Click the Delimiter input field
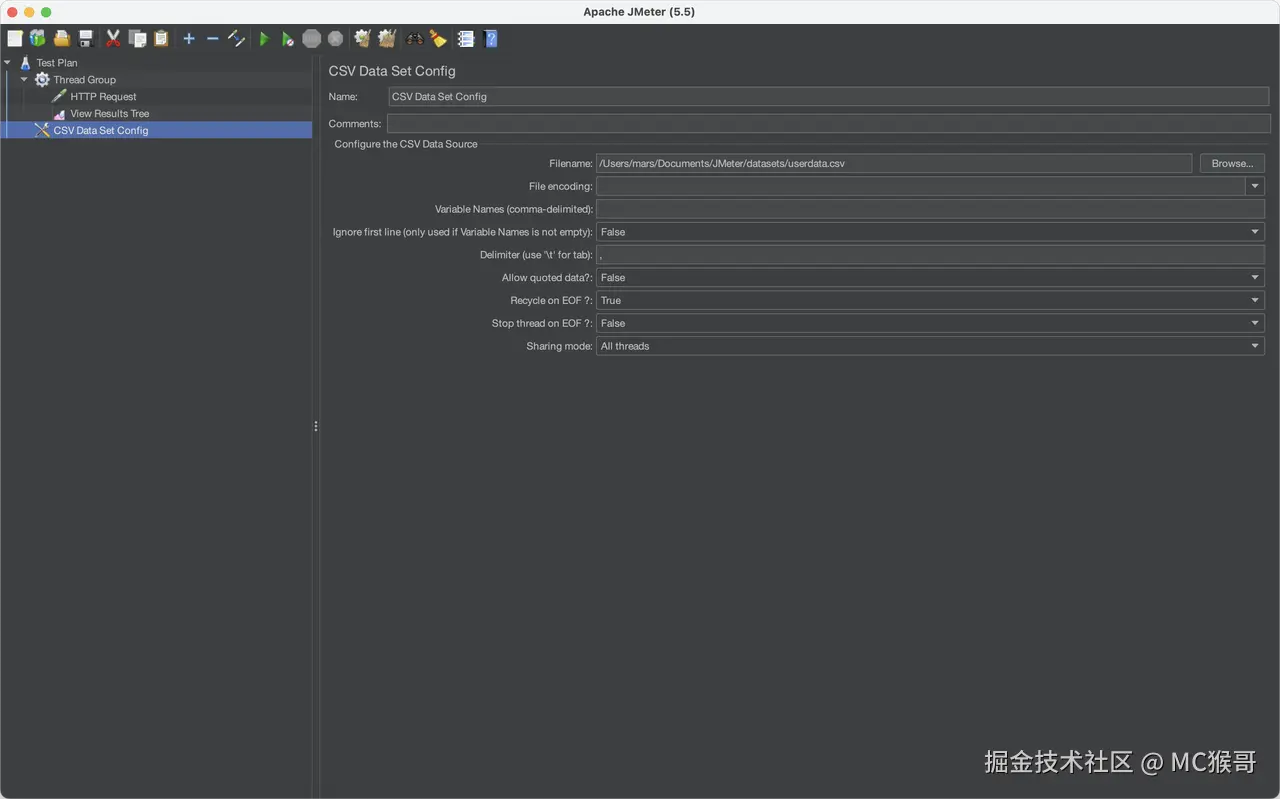Screen dimensions: 1280x799 [x=930, y=255]
